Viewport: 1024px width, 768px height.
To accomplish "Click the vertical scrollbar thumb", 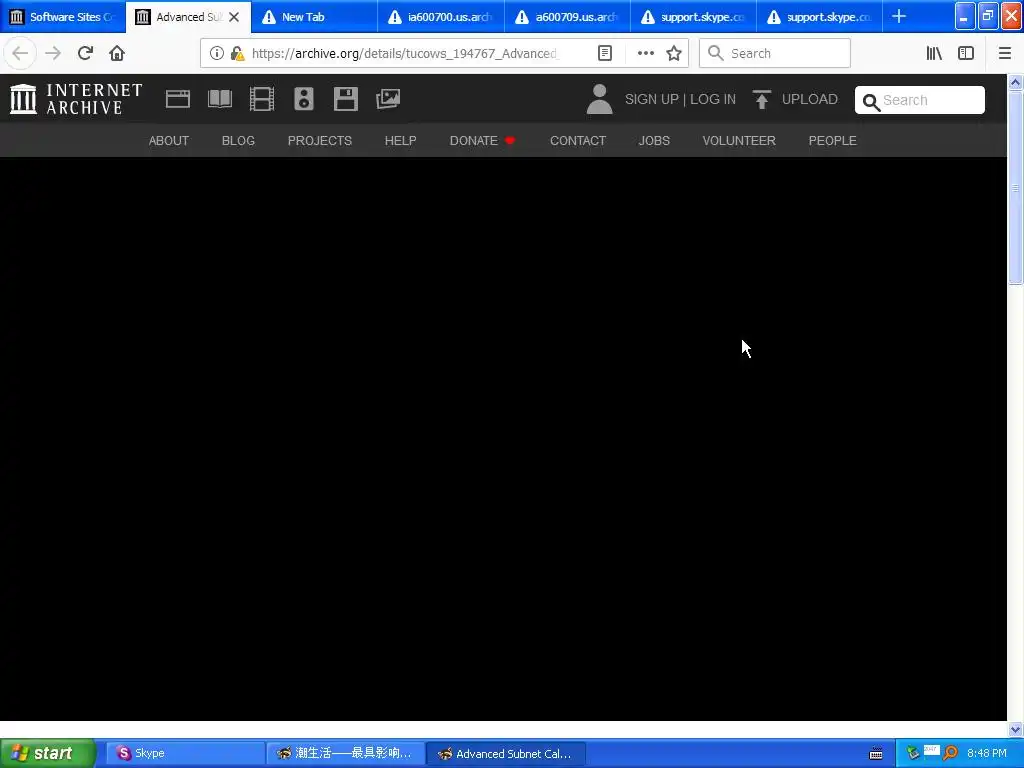I will coord(1015,188).
